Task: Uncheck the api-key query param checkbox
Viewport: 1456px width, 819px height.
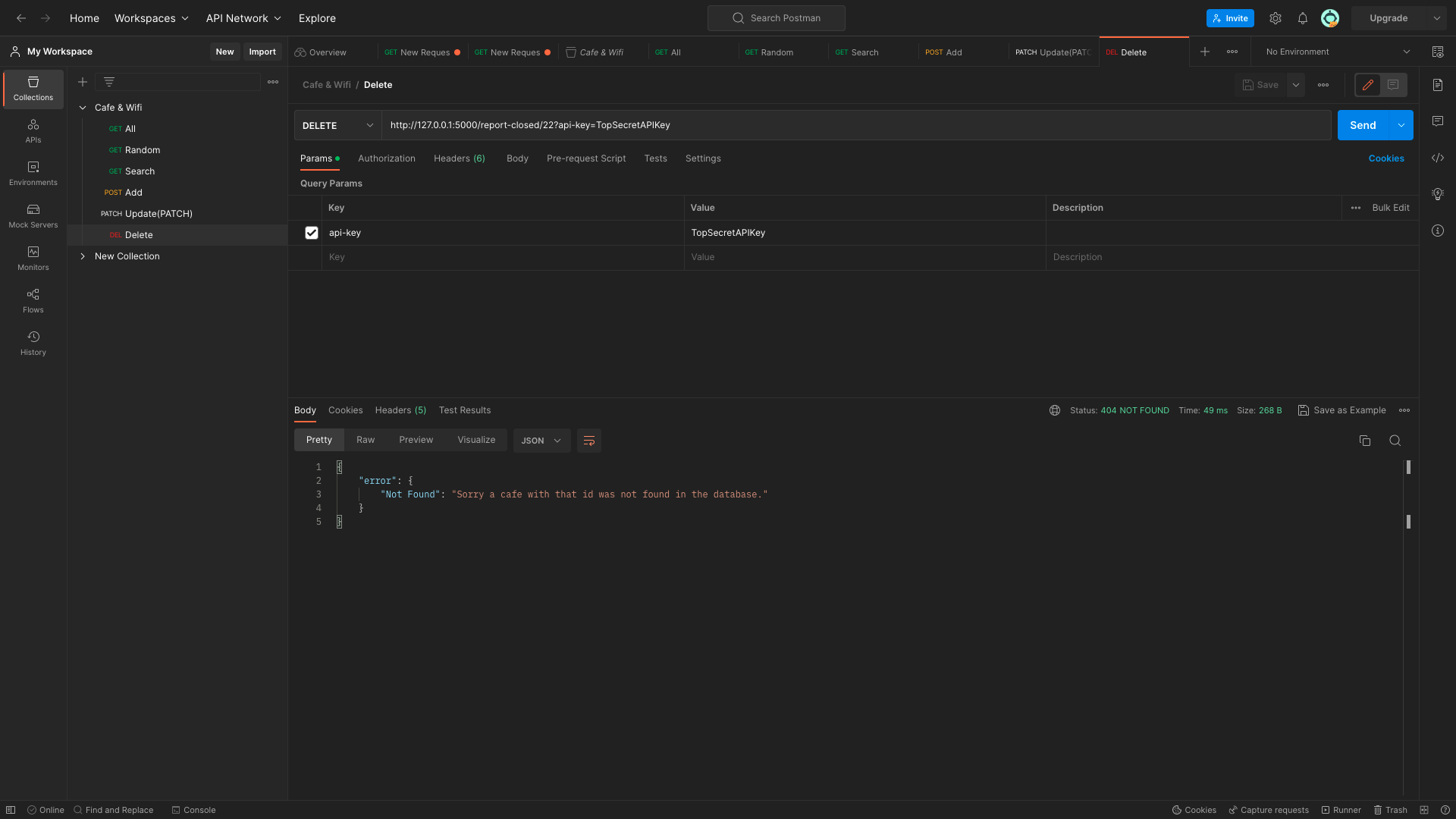Action: 312,233
